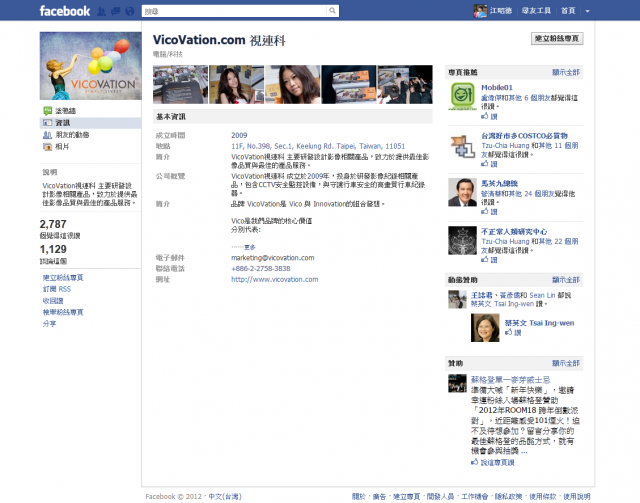Click the unlike link in sidebar
This screenshot has height=503, width=640.
pos(53,301)
